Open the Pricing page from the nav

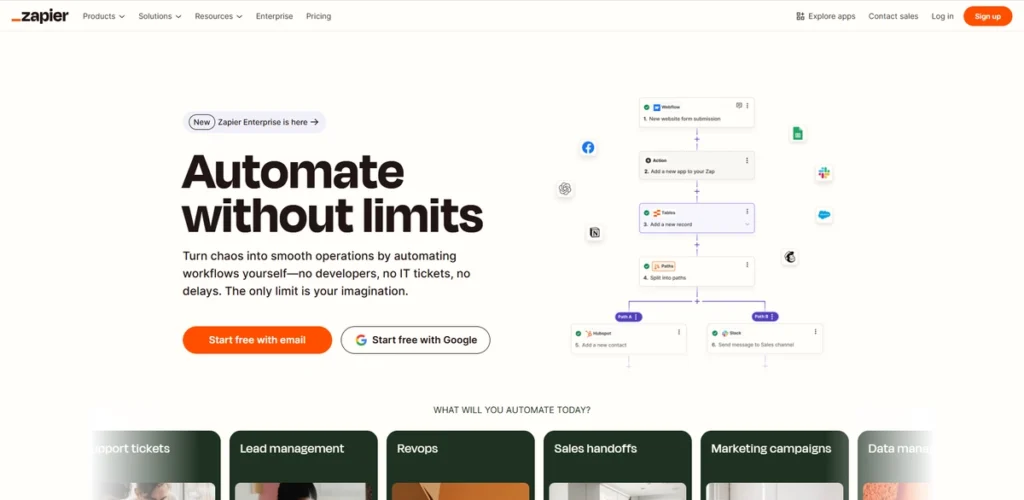[319, 16]
